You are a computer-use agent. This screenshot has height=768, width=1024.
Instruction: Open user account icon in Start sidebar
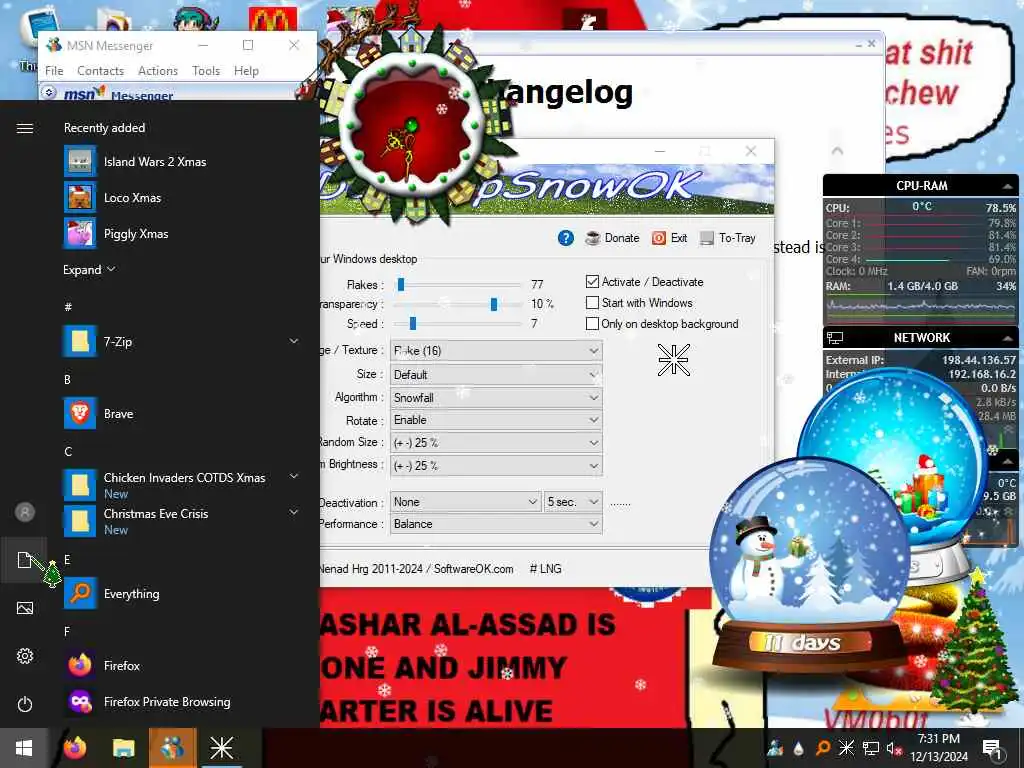tap(25, 512)
